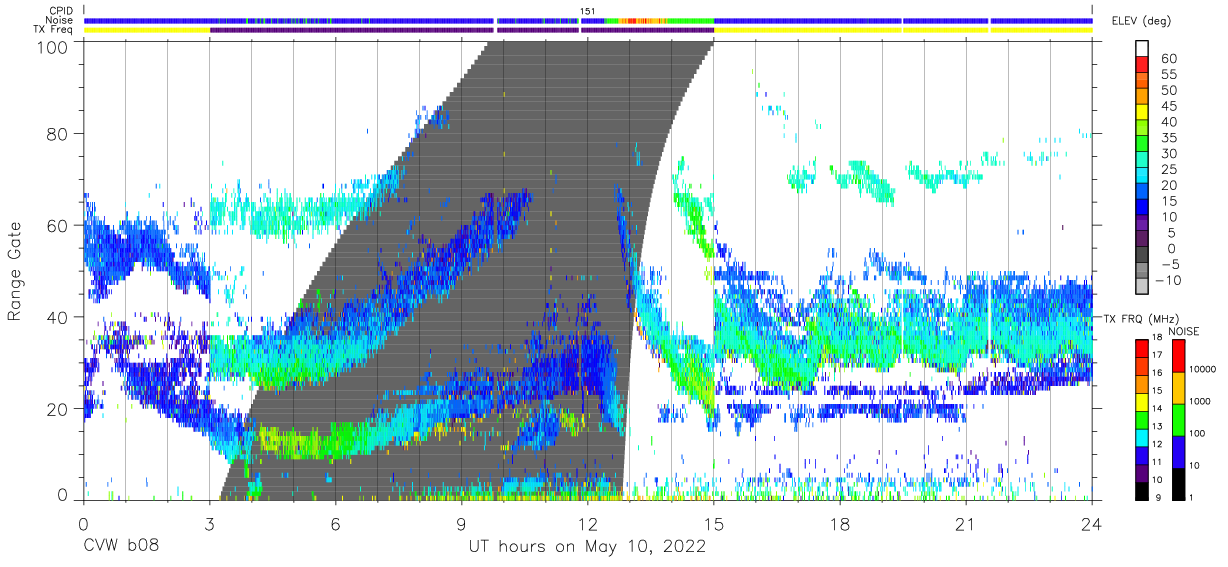1228x567 pixels.
Task: Pick the white top segment of ELEV colorbar
Action: pyautogui.click(x=1142, y=50)
